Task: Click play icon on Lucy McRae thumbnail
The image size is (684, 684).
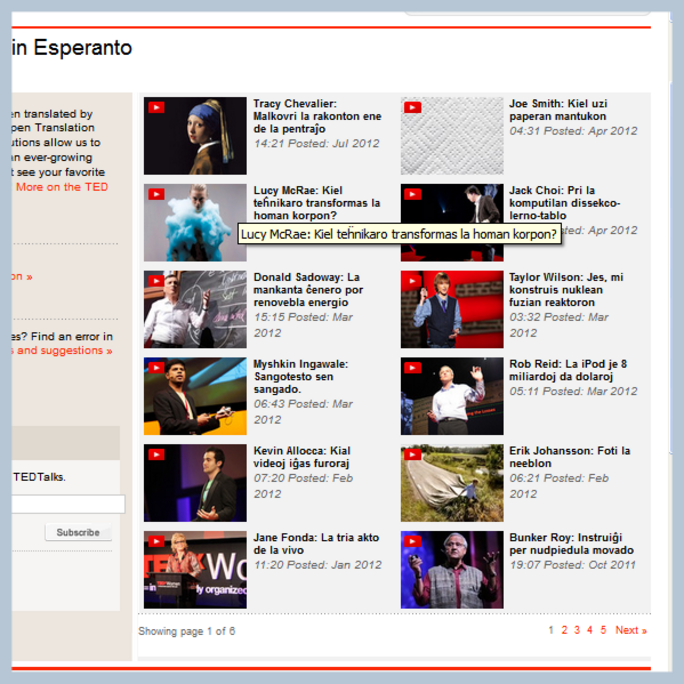Action: 156,194
